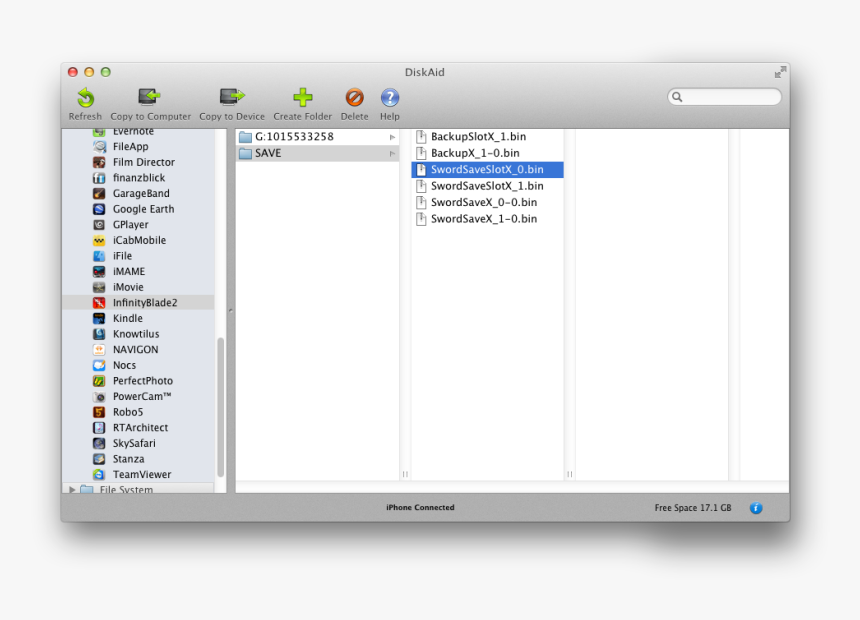
Task: Click the search field
Action: pyautogui.click(x=724, y=96)
